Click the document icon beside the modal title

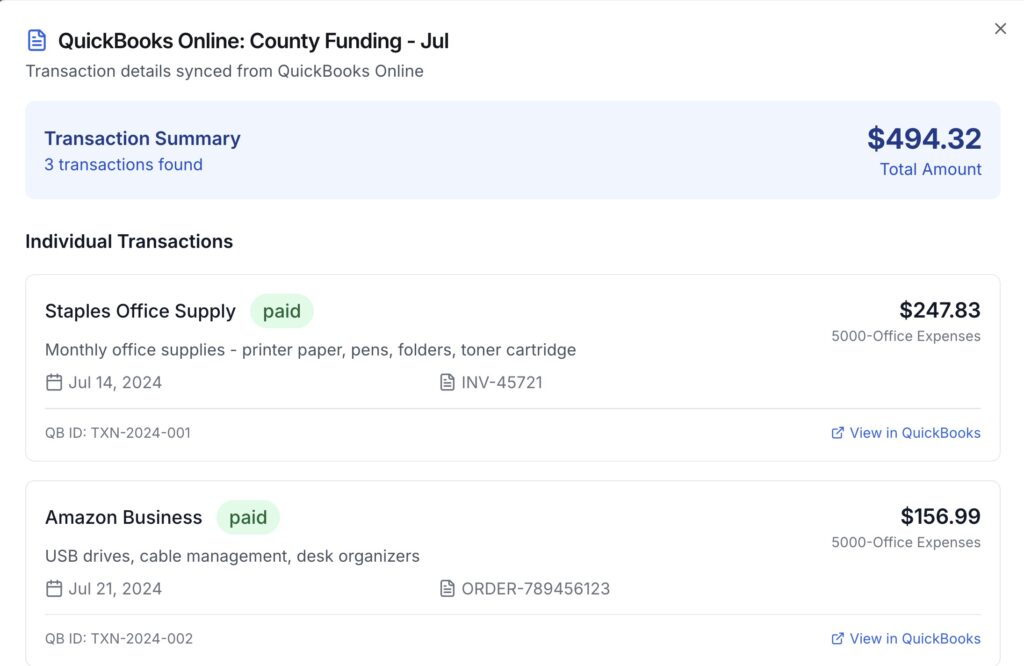tap(36, 39)
